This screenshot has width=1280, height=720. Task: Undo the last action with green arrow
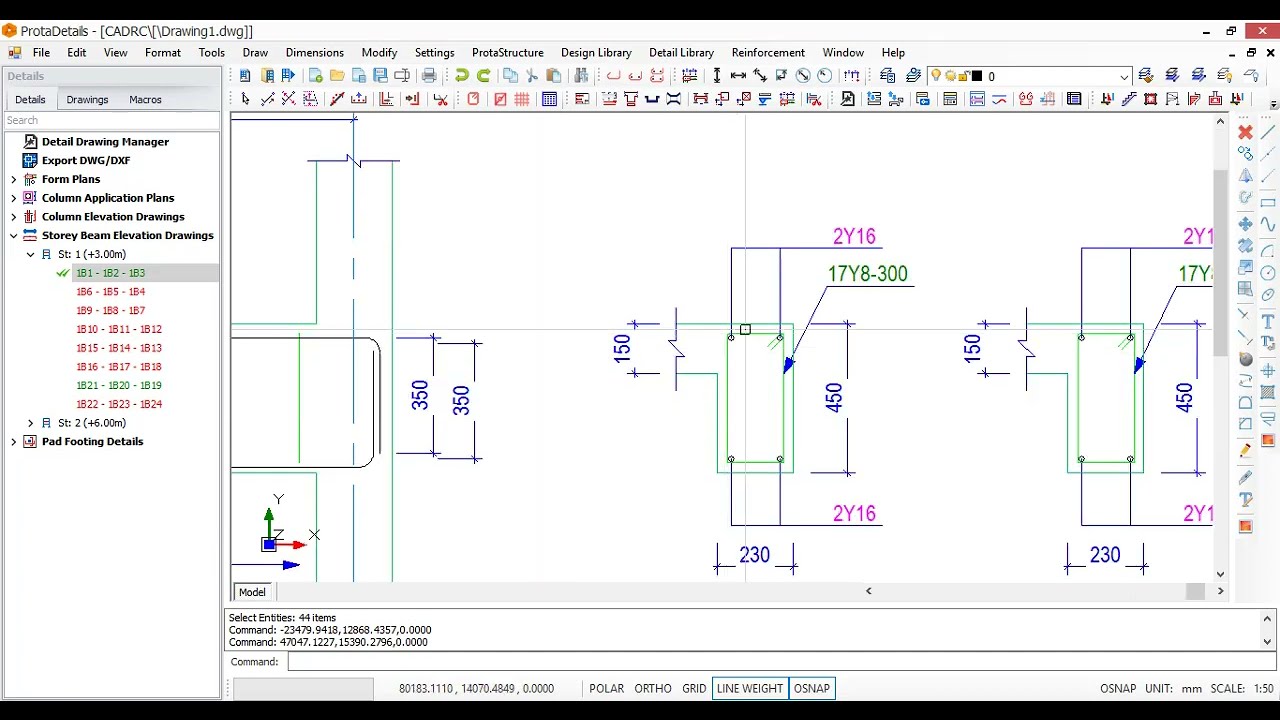[x=462, y=76]
